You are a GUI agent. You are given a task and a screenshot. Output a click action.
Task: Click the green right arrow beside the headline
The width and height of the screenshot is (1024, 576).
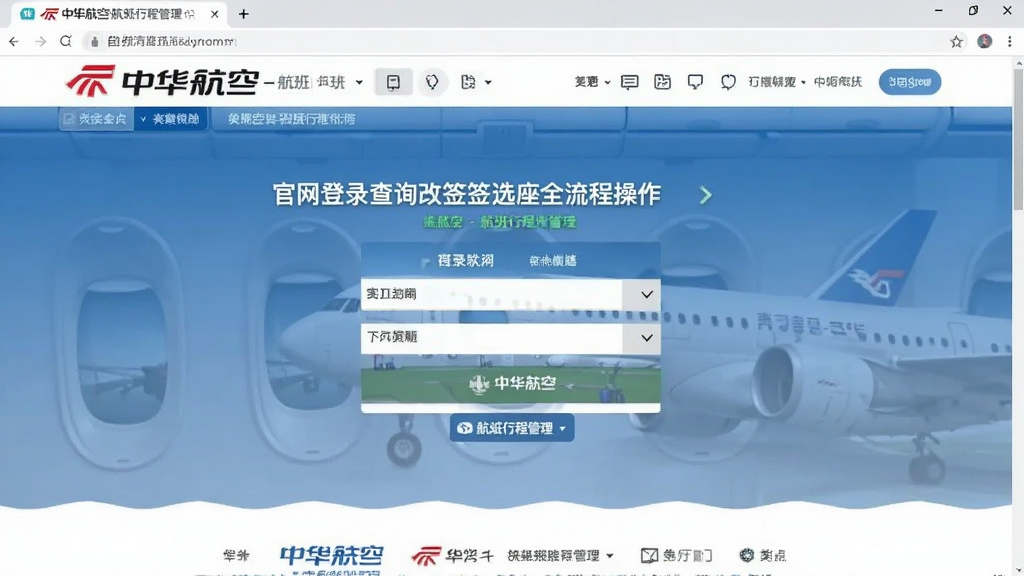point(705,195)
